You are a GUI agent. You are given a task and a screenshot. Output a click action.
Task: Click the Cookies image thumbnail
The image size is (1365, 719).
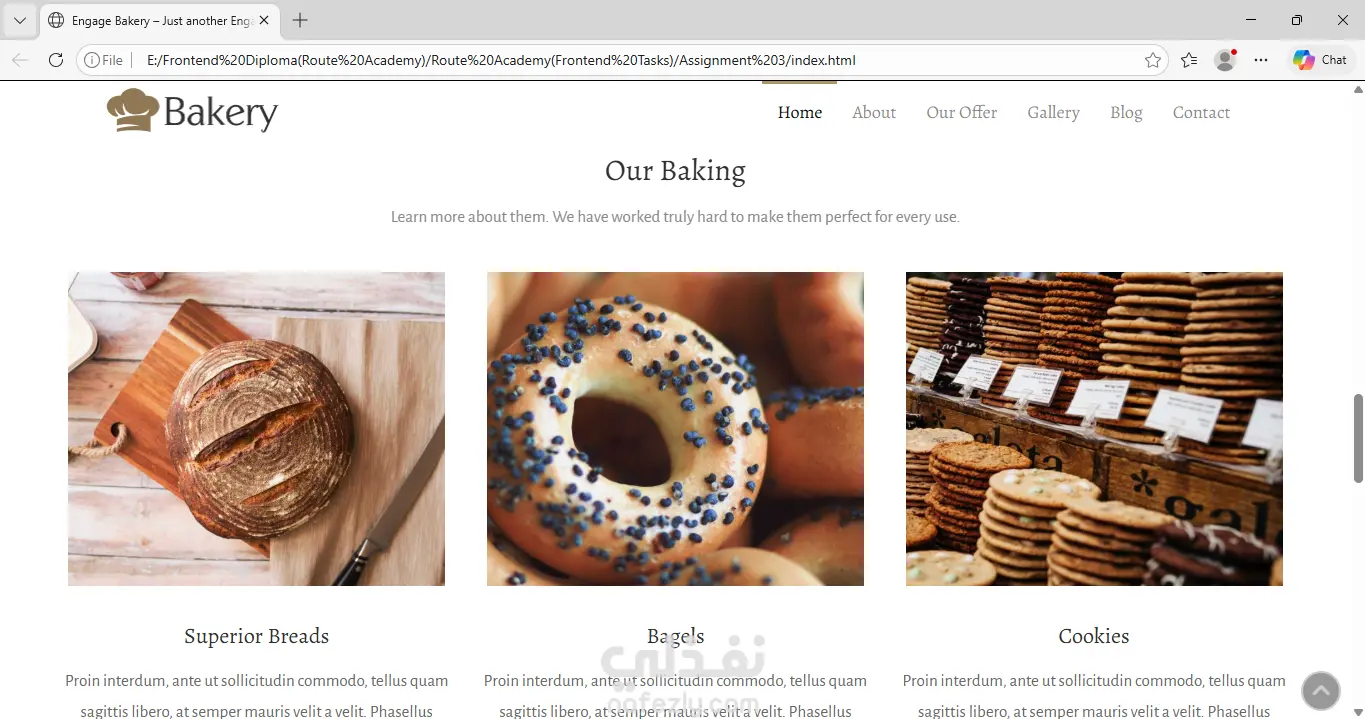tap(1094, 429)
